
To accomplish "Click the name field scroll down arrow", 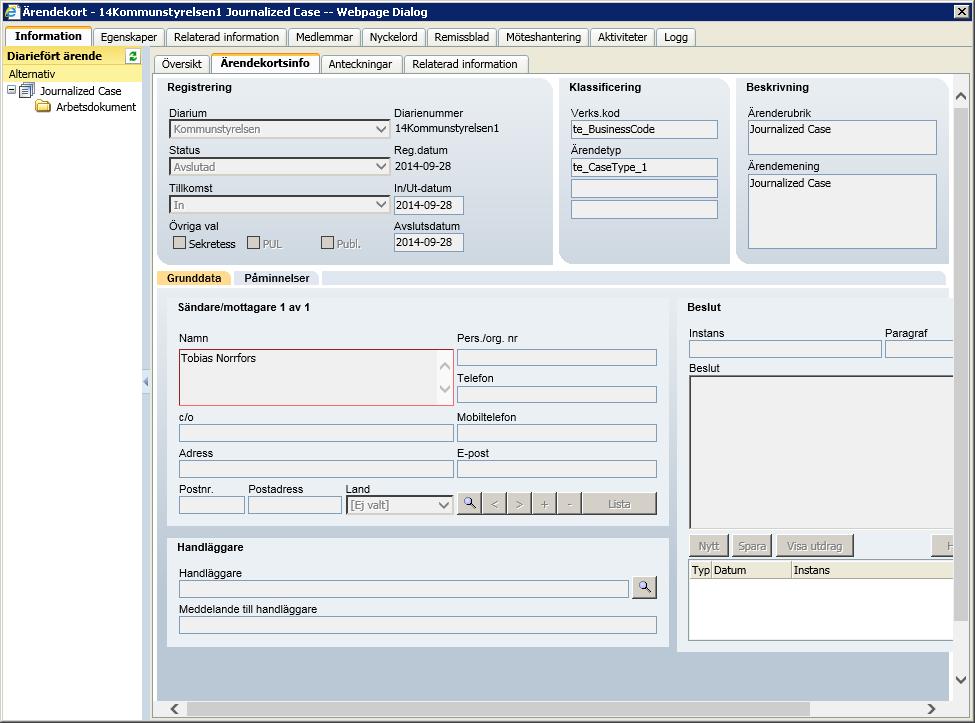I will pyautogui.click(x=445, y=389).
